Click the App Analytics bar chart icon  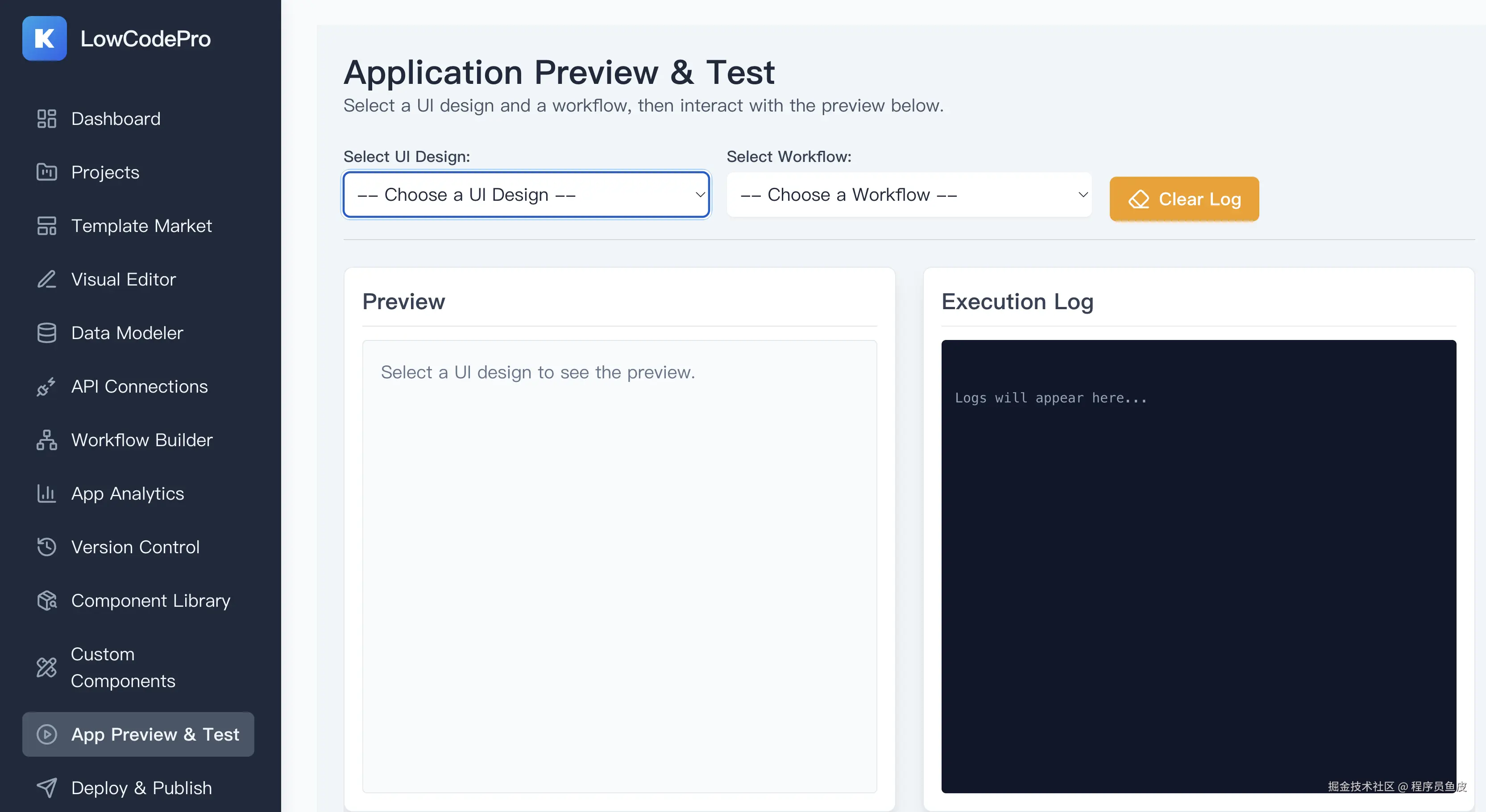47,493
